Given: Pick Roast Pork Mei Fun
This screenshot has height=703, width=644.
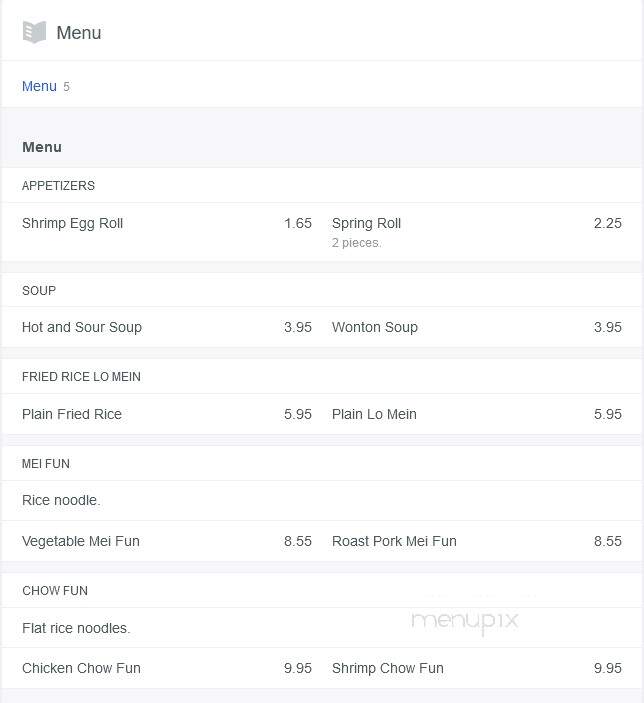Looking at the screenshot, I should [394, 541].
